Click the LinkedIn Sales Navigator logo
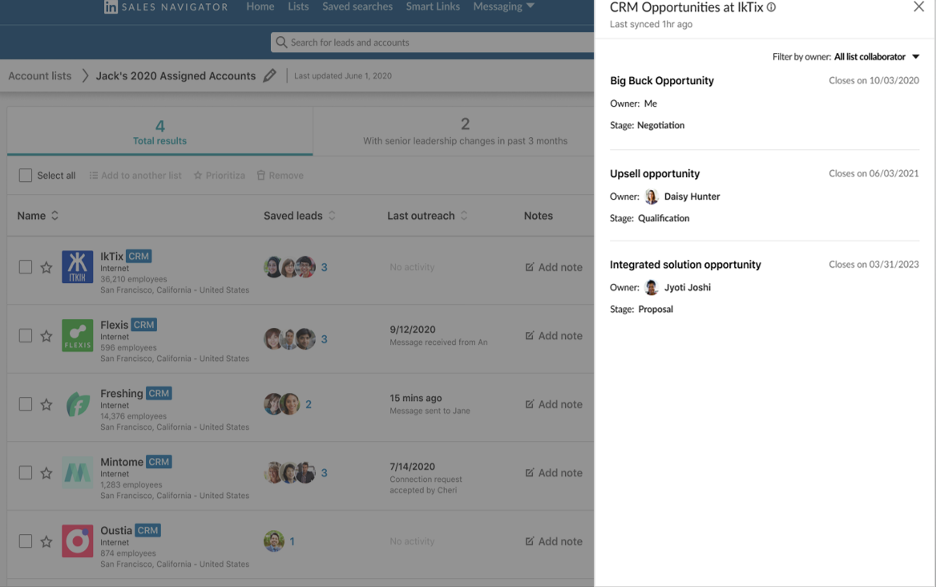The image size is (936, 588). tap(166, 7)
